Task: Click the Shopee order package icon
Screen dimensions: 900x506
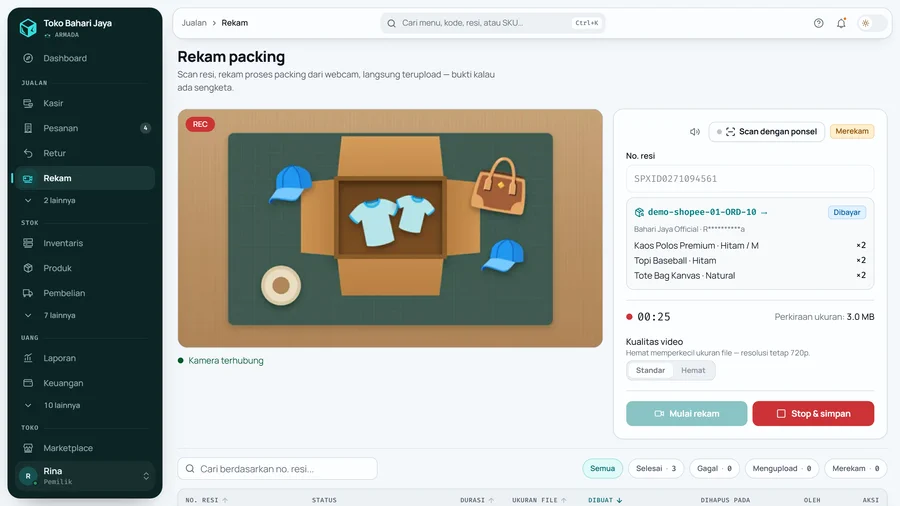Action: pyautogui.click(x=639, y=212)
